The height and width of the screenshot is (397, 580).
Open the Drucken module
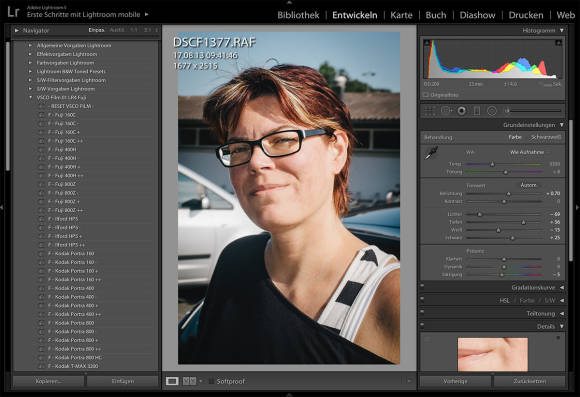[526, 15]
